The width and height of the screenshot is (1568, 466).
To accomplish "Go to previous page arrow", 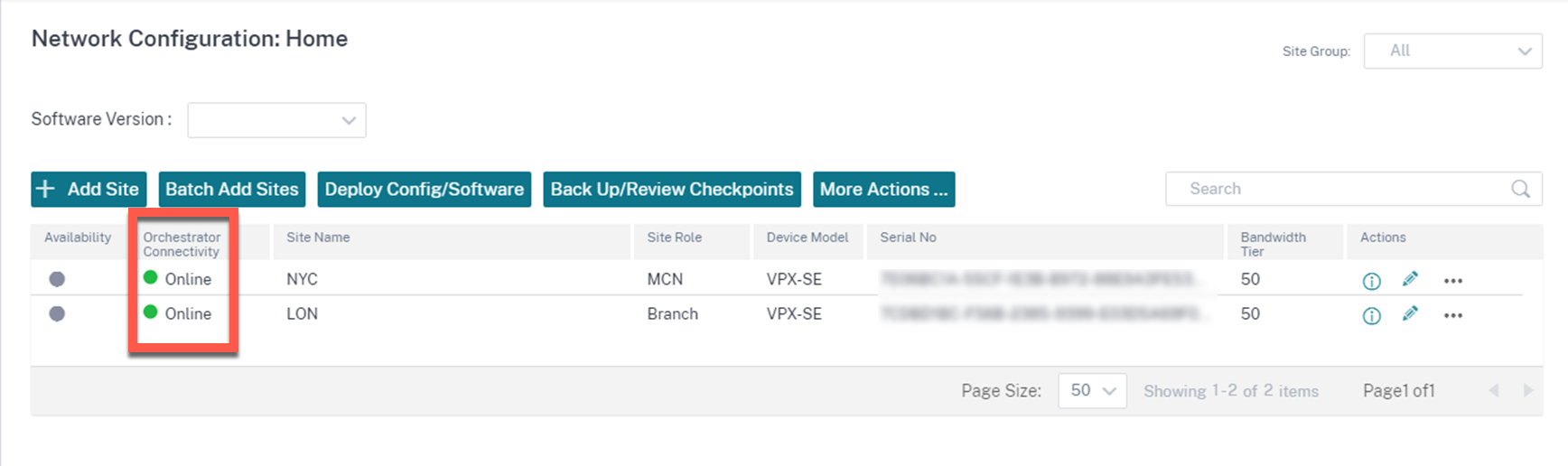I will coord(1494,390).
